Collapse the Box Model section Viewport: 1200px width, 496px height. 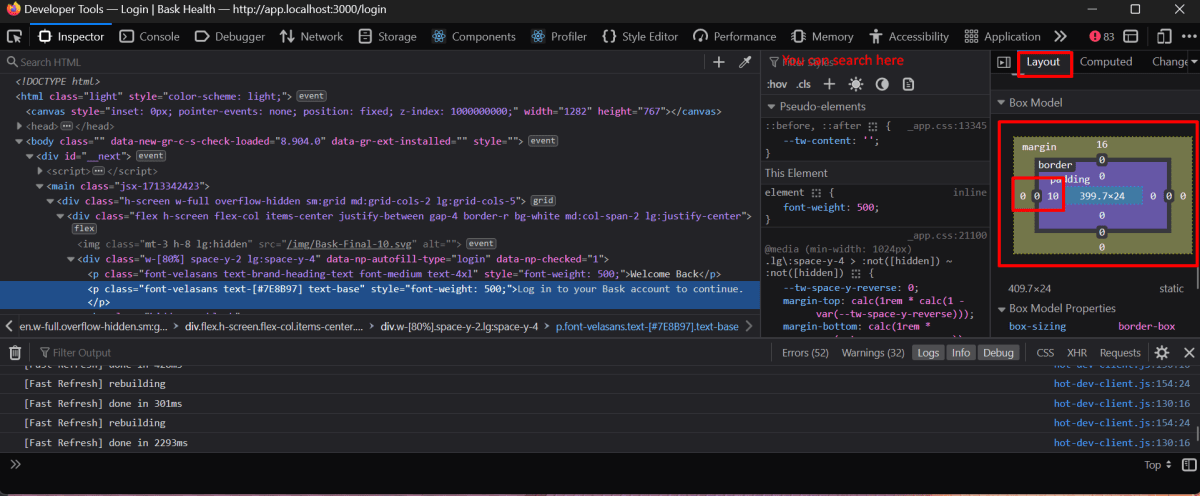click(x=999, y=103)
